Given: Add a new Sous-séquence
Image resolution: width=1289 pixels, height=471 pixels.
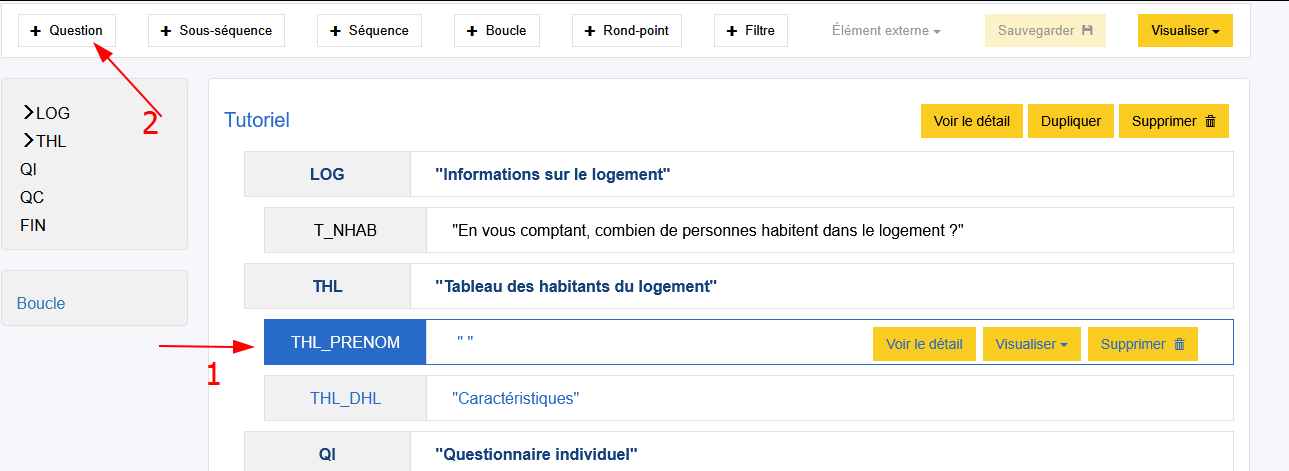Looking at the screenshot, I should [216, 31].
